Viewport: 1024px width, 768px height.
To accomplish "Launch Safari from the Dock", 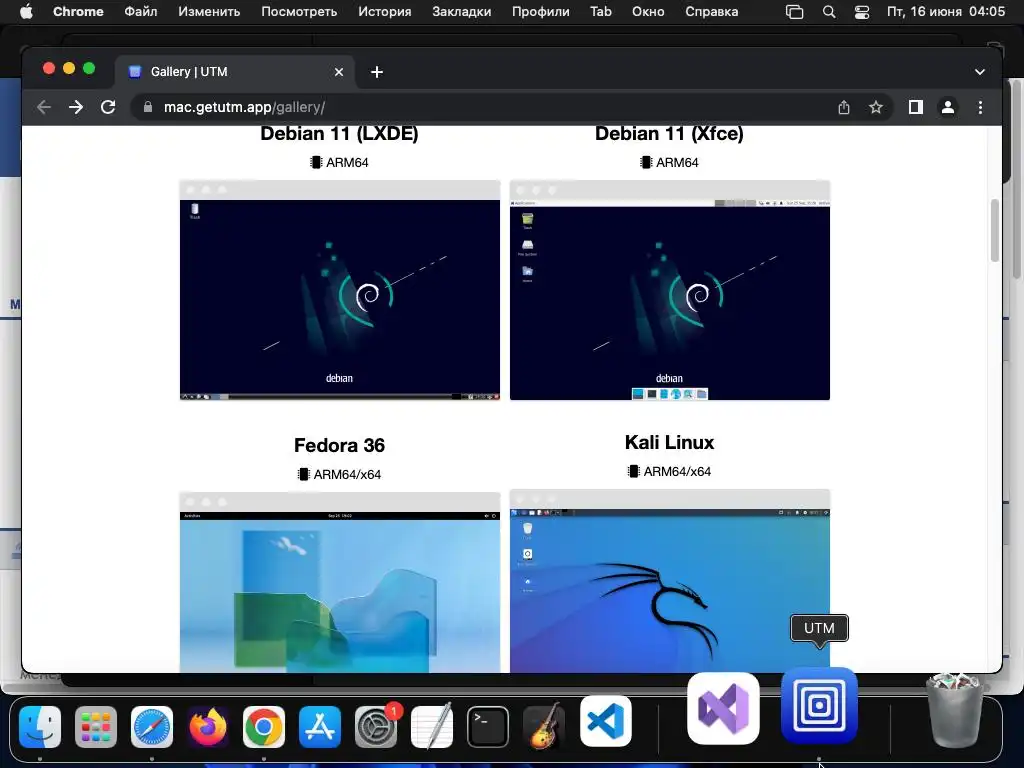I will point(152,726).
